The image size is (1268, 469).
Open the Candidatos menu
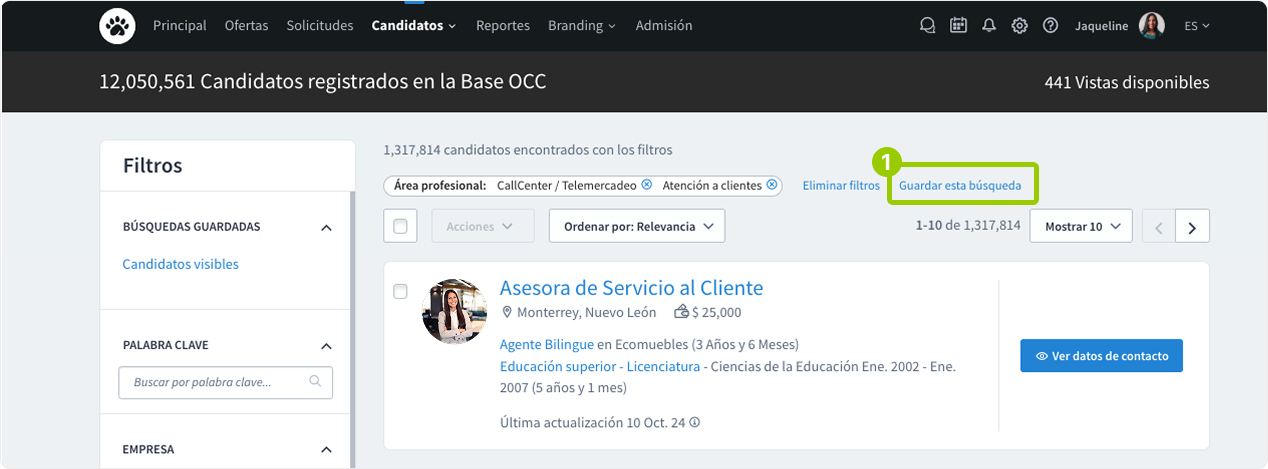click(x=413, y=26)
